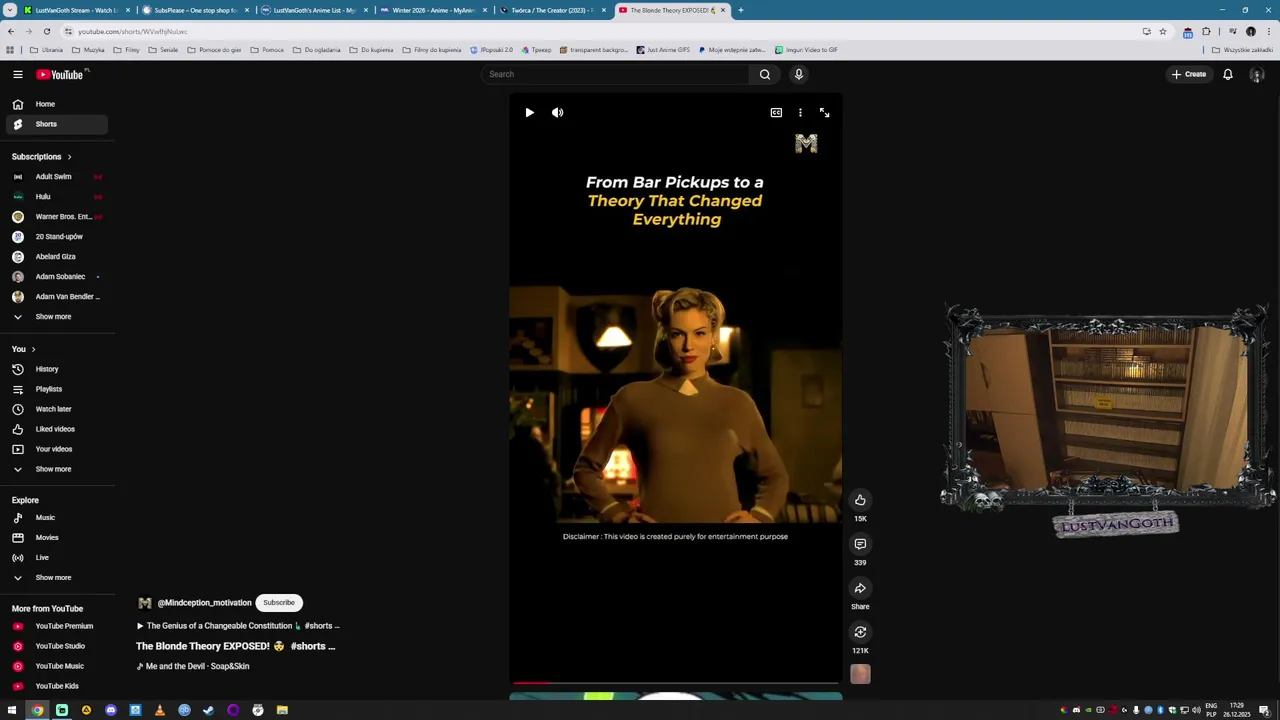Open the sound thumbnail below Remix
Viewport: 1280px width, 720px height.
pos(860,674)
